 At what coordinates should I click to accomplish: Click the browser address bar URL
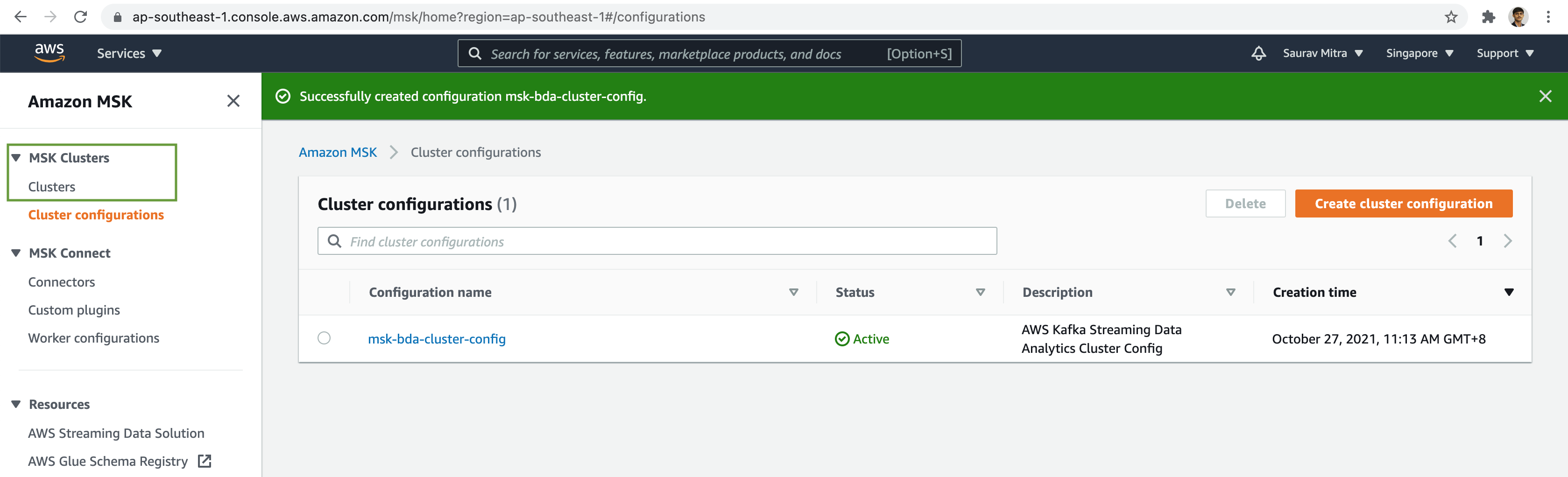point(419,17)
